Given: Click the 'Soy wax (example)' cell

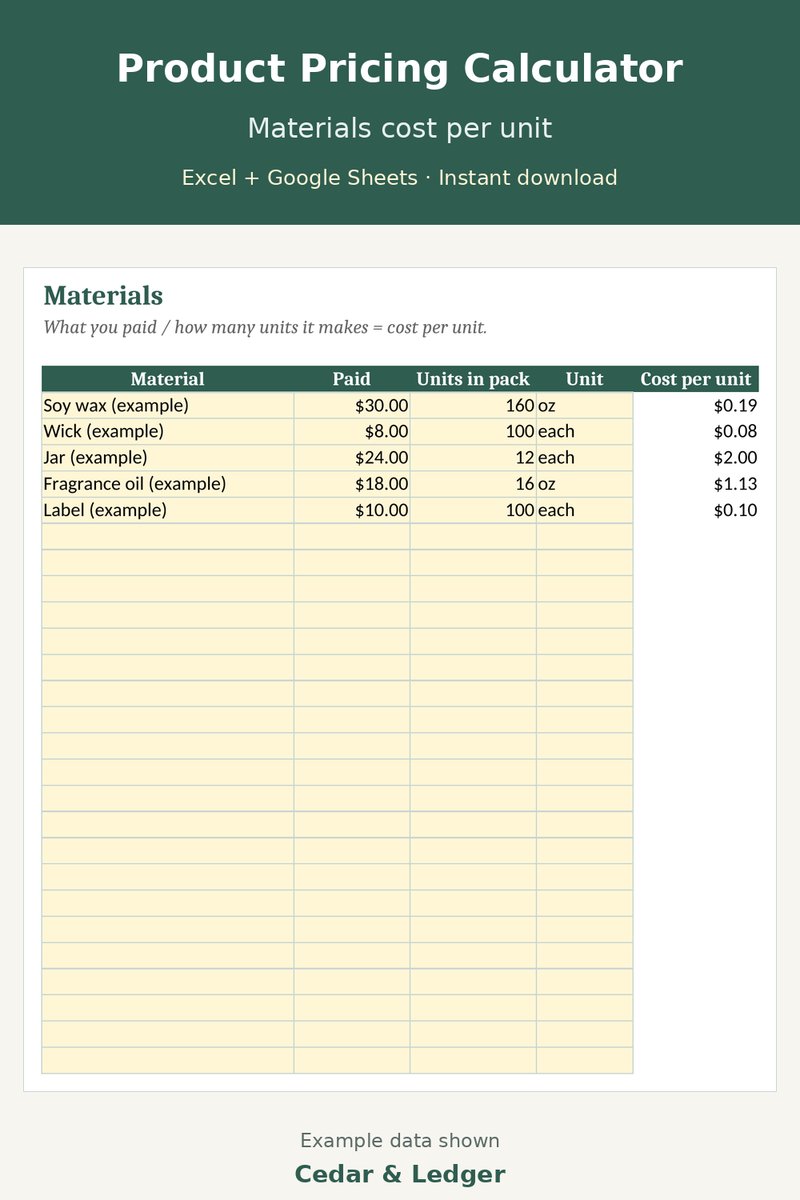Looking at the screenshot, I should click(x=168, y=406).
